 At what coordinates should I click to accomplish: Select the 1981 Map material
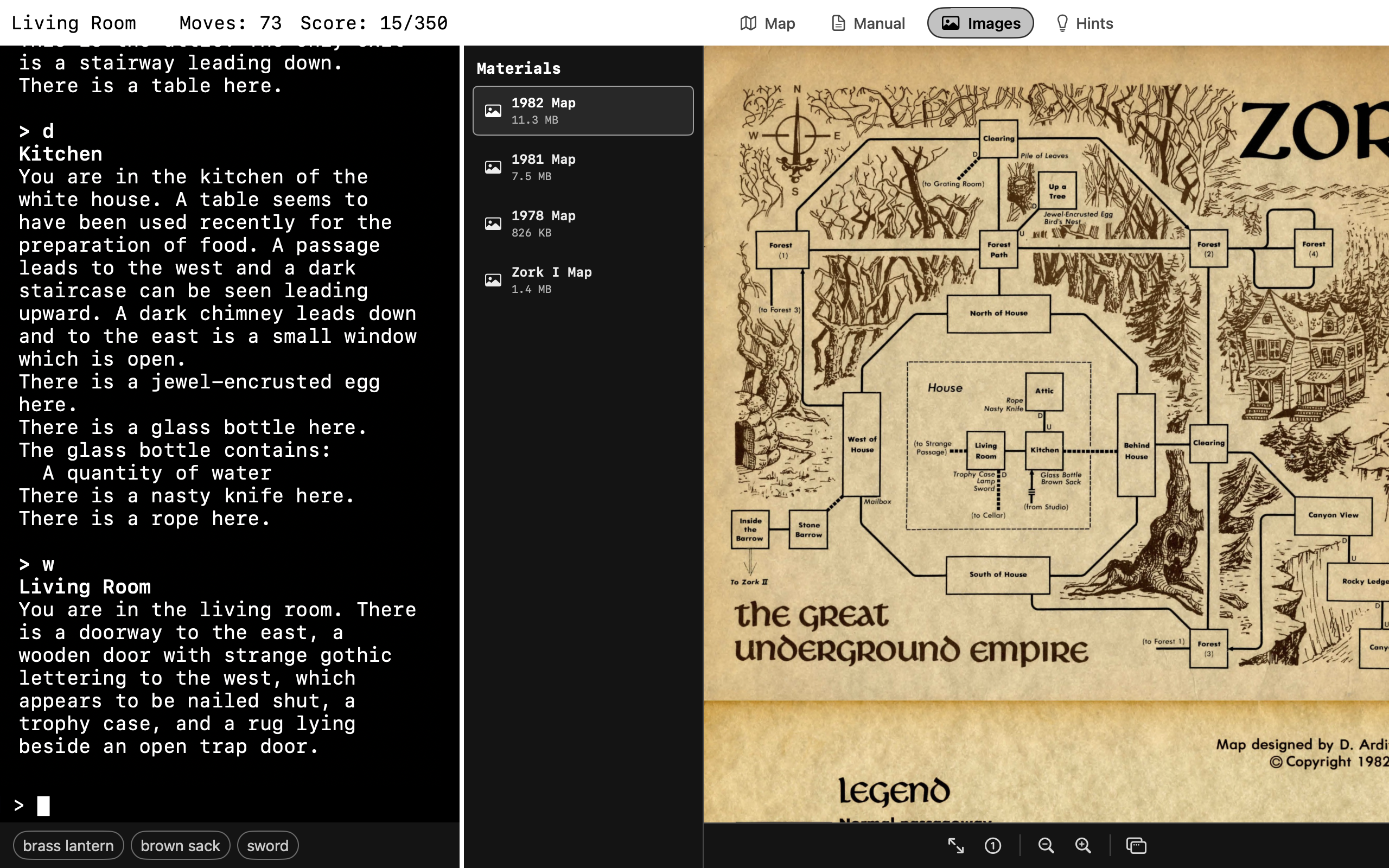(583, 167)
